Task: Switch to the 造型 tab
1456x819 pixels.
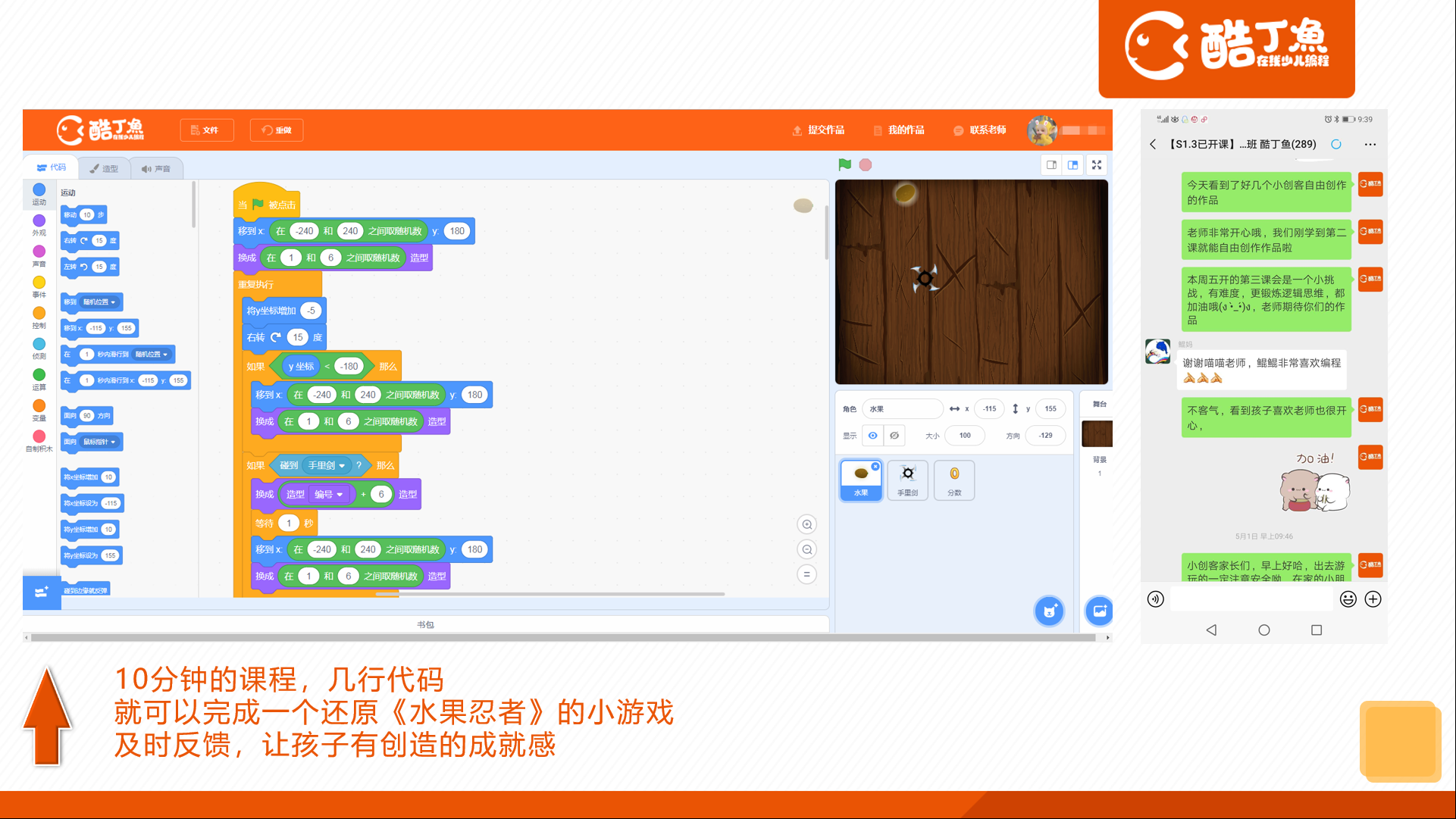Action: (104, 168)
